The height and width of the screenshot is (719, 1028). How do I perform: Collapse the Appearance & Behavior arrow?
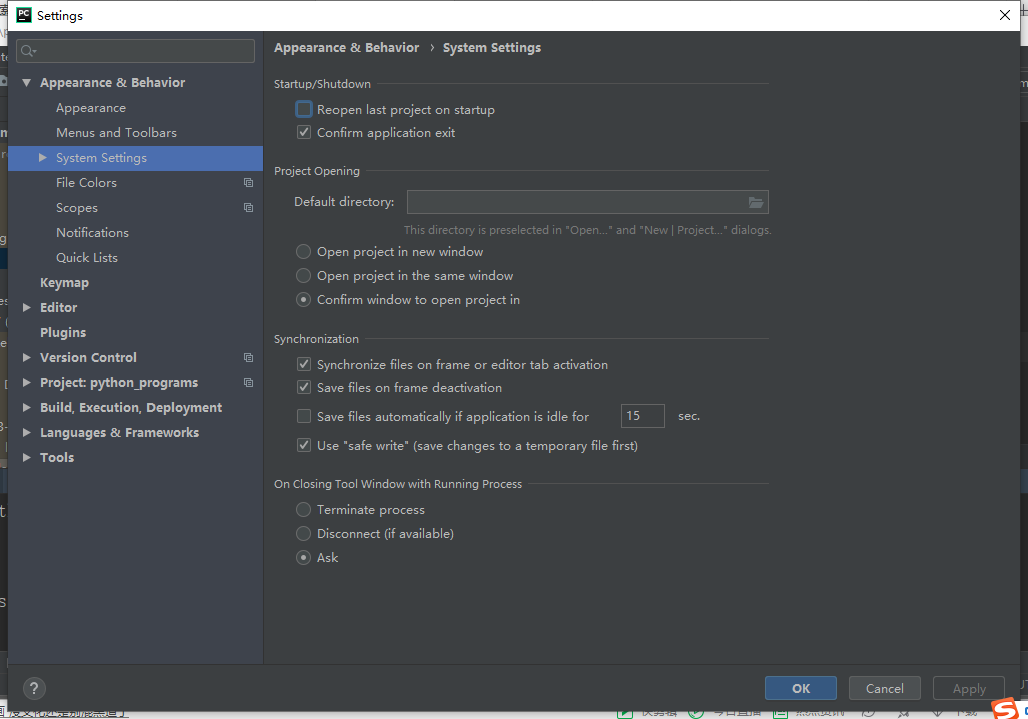coord(26,83)
